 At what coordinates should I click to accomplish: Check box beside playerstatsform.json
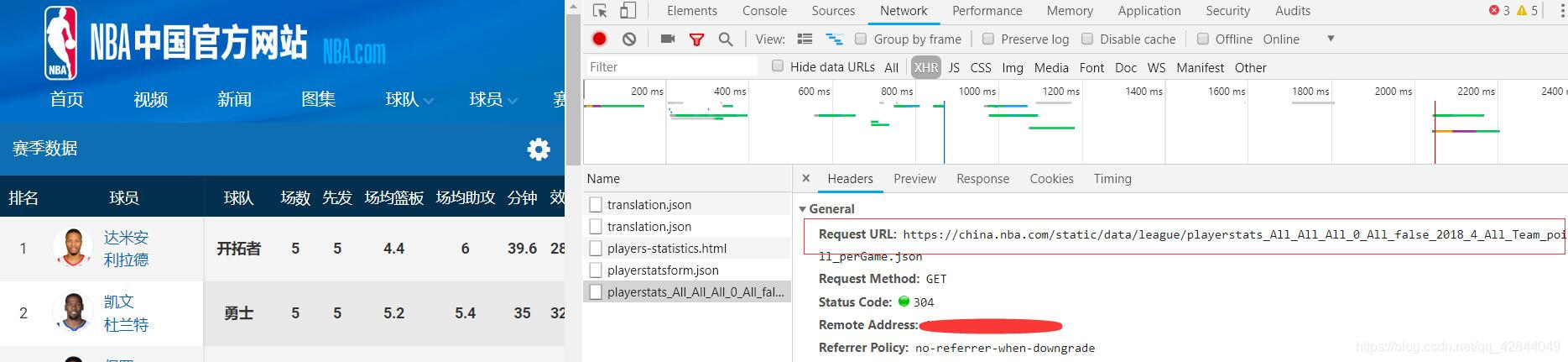click(596, 270)
